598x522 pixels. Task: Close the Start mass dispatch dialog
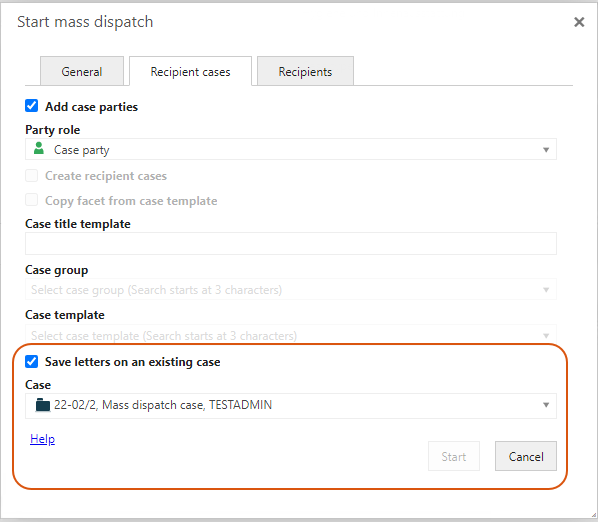[579, 22]
